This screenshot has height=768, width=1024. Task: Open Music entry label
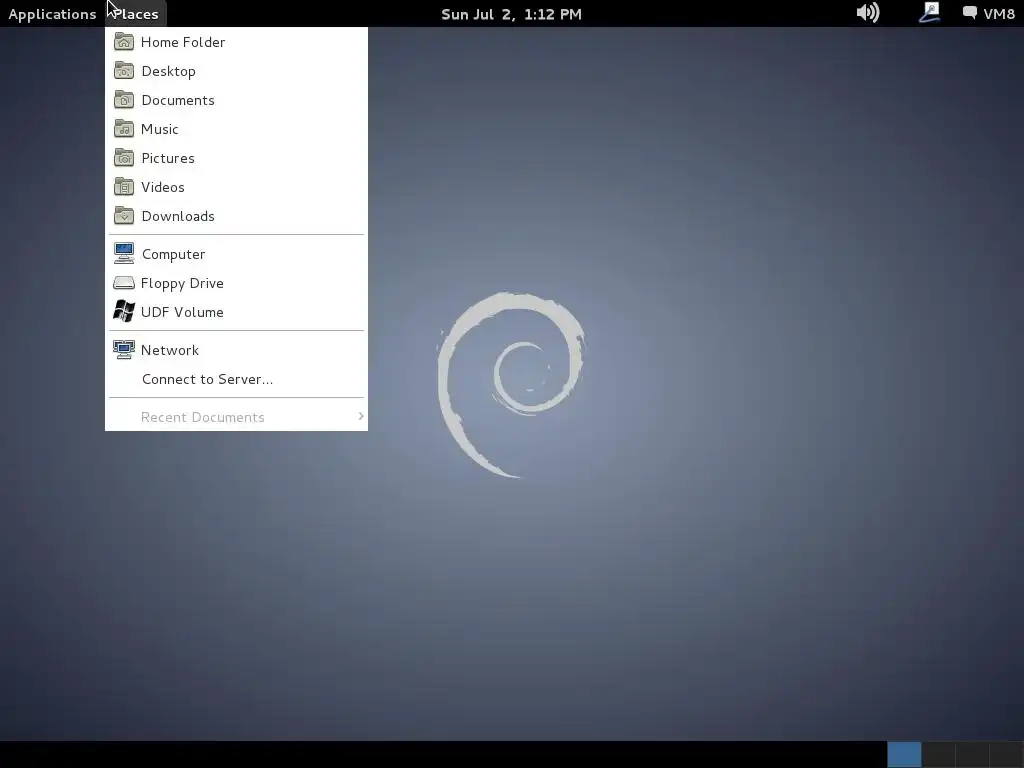pyautogui.click(x=159, y=129)
